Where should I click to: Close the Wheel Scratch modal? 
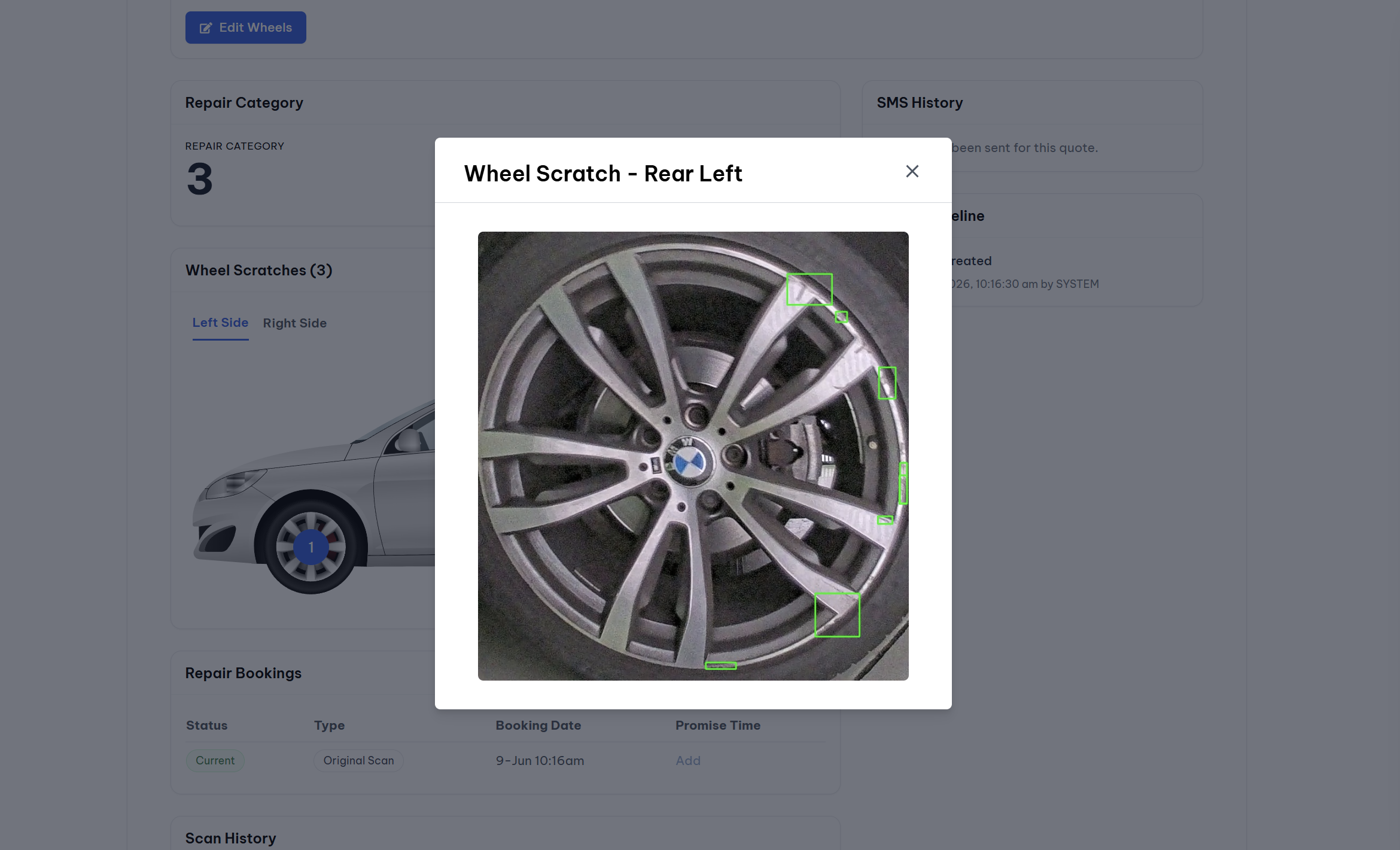912,171
